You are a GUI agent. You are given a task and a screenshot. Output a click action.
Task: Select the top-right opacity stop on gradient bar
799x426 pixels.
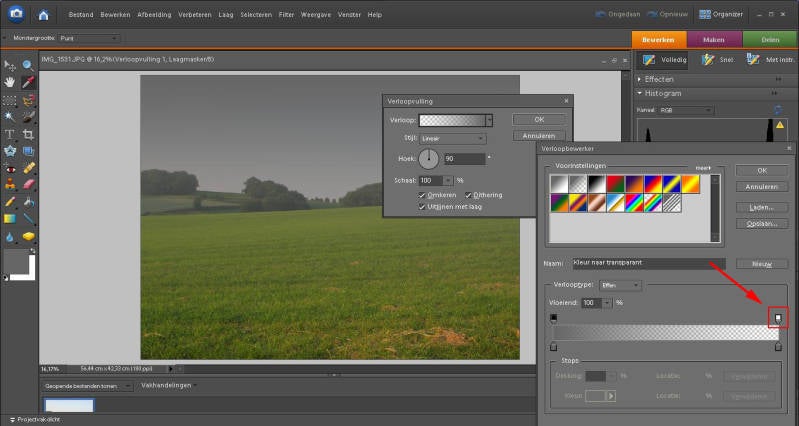tap(778, 318)
